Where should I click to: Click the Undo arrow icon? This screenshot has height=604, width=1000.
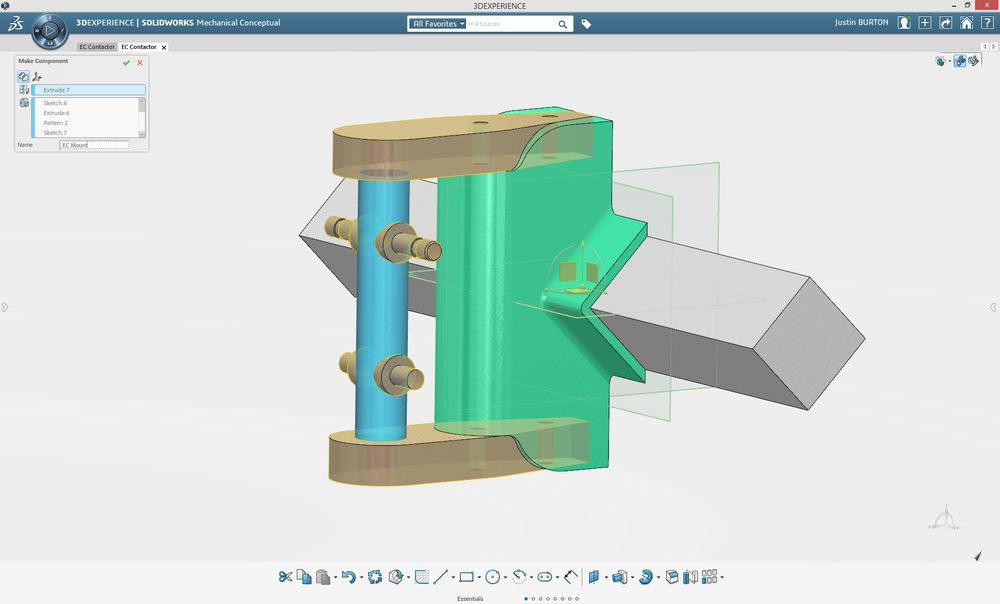pyautogui.click(x=347, y=576)
